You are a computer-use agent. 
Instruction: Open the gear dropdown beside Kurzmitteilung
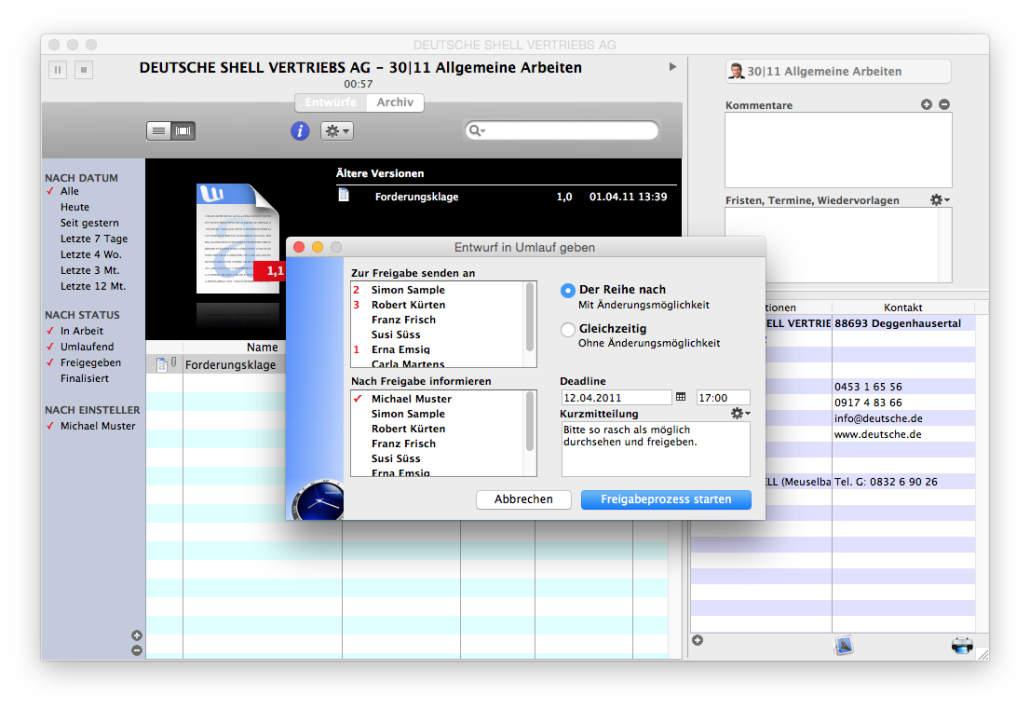[737, 413]
